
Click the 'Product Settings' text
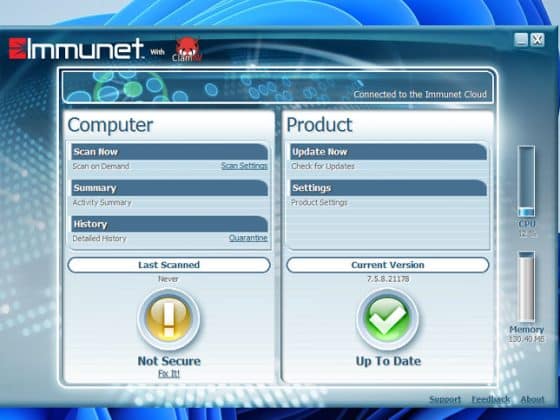[319, 202]
